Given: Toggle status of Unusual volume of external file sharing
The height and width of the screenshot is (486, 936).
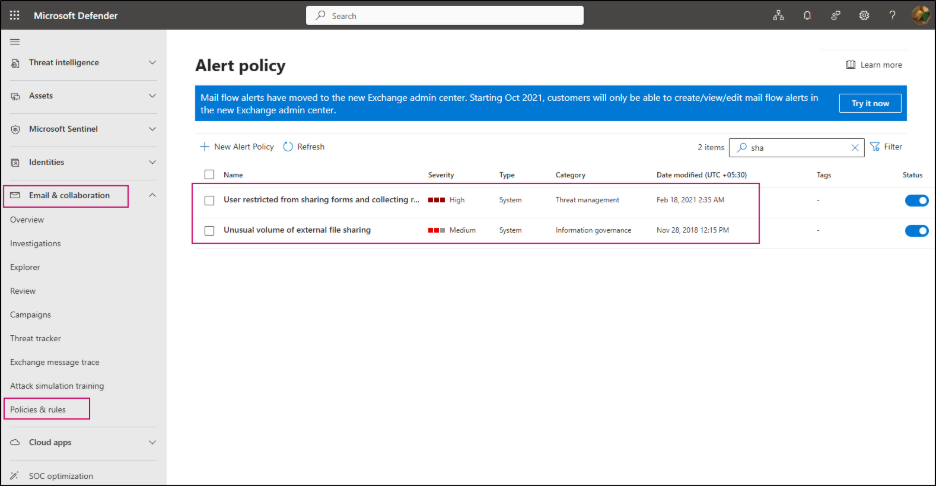Looking at the screenshot, I should 916,230.
